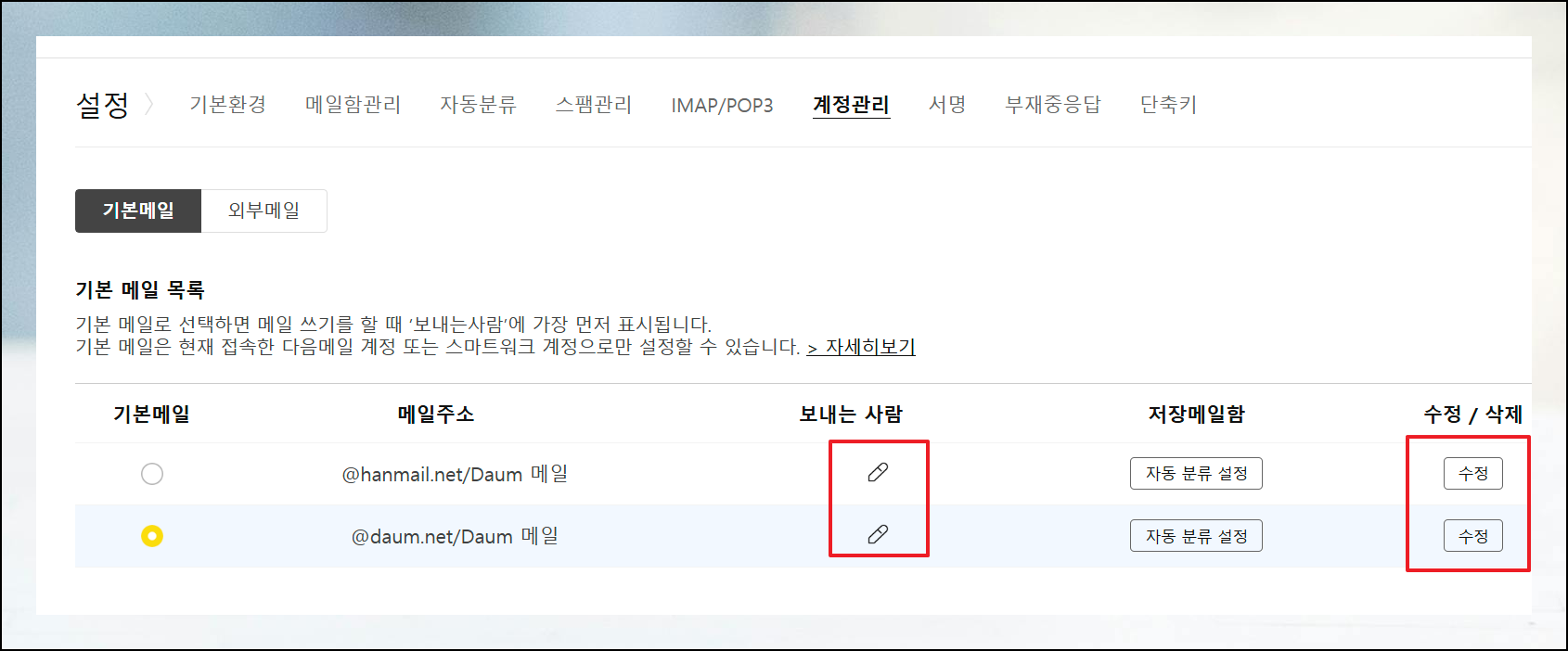Screen dimensions: 1568x651
Task: Open 서명 settings menu
Action: click(x=947, y=105)
